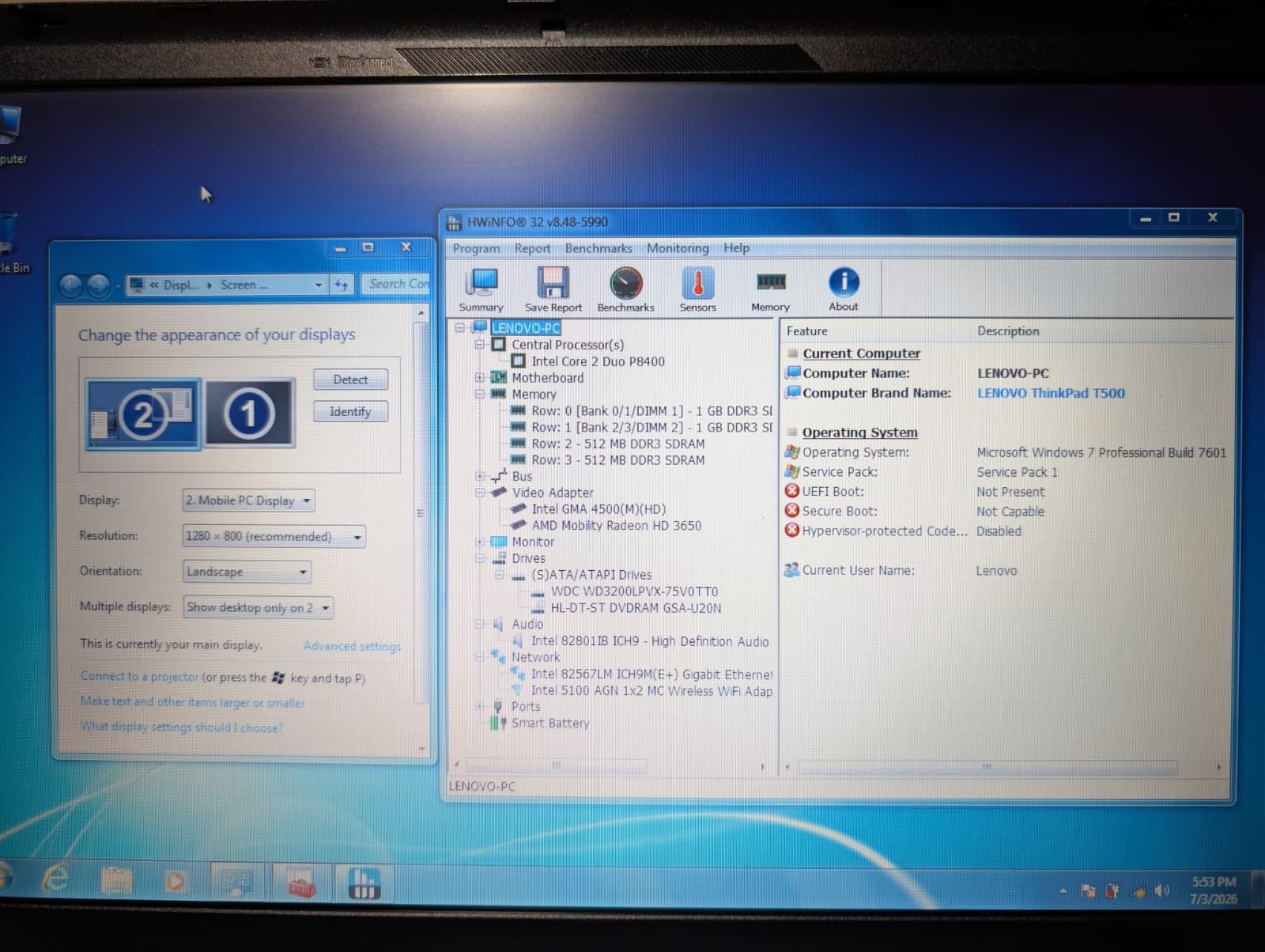Open the Sensors thermometer icon
The image size is (1265, 952).
697,290
